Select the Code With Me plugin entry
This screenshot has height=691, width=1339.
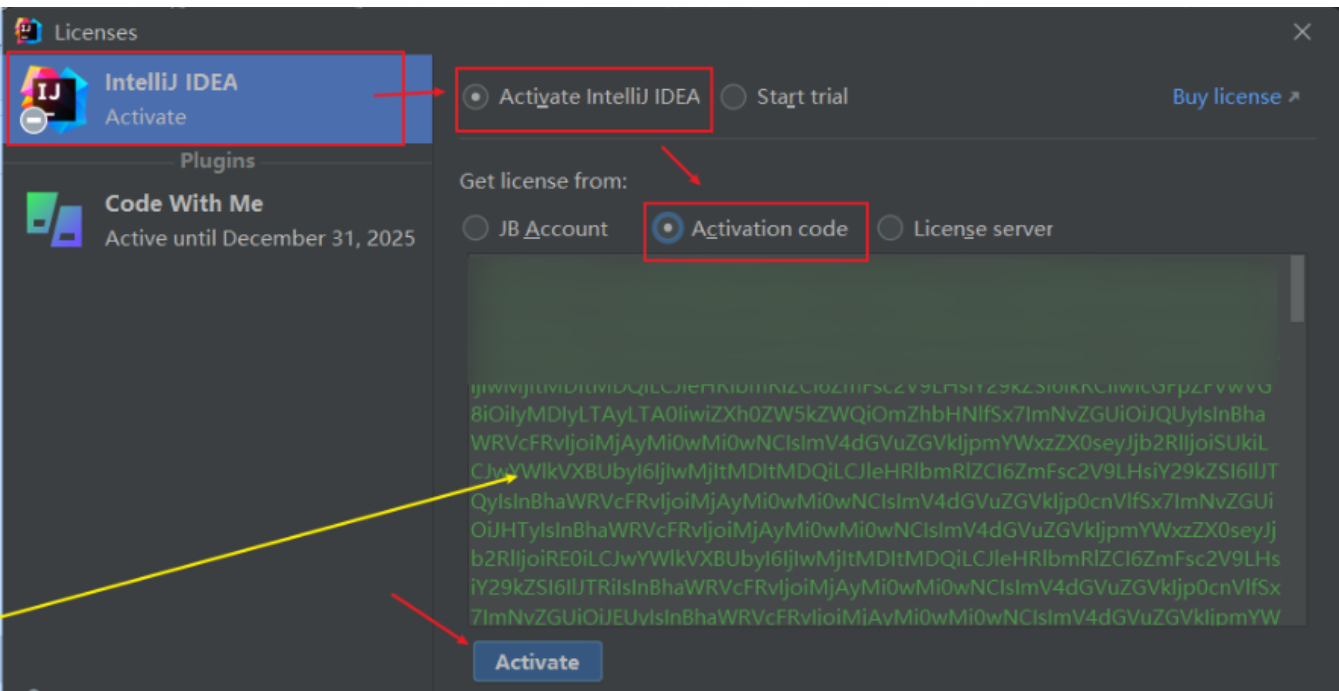point(217,220)
